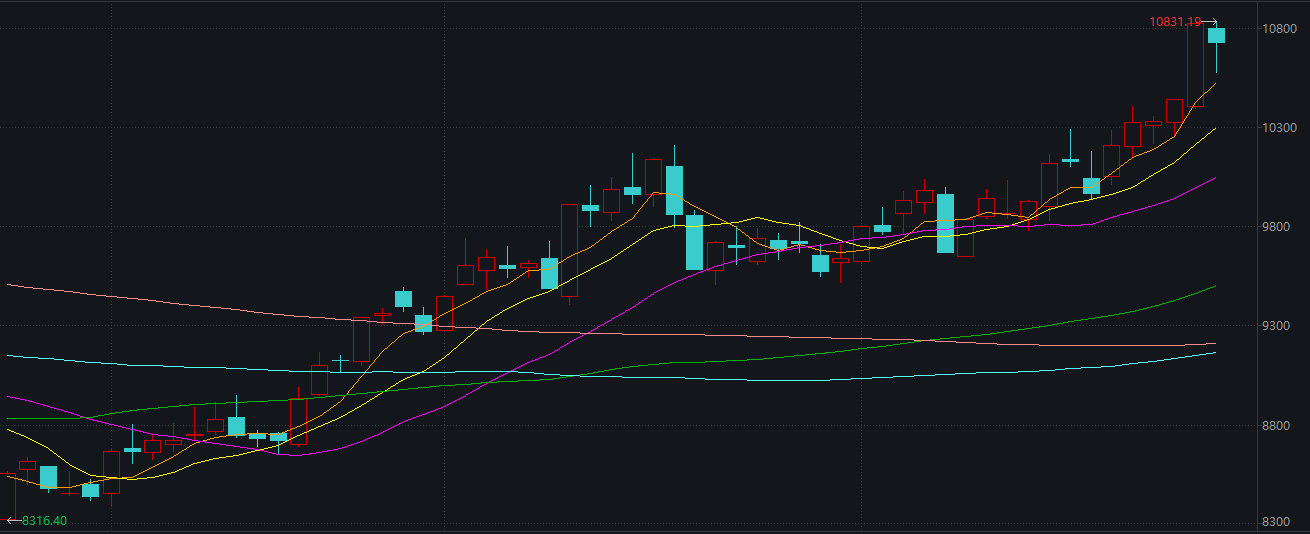Click the arrow next to the 10831.19 label
The height and width of the screenshot is (534, 1310).
pos(1209,22)
